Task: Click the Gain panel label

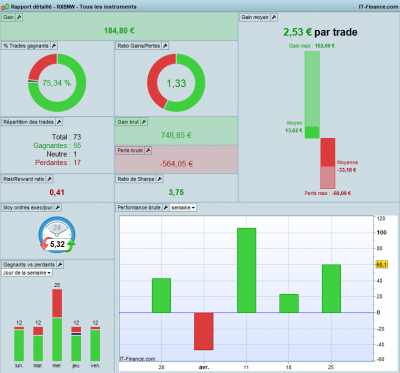Action: coord(9,17)
